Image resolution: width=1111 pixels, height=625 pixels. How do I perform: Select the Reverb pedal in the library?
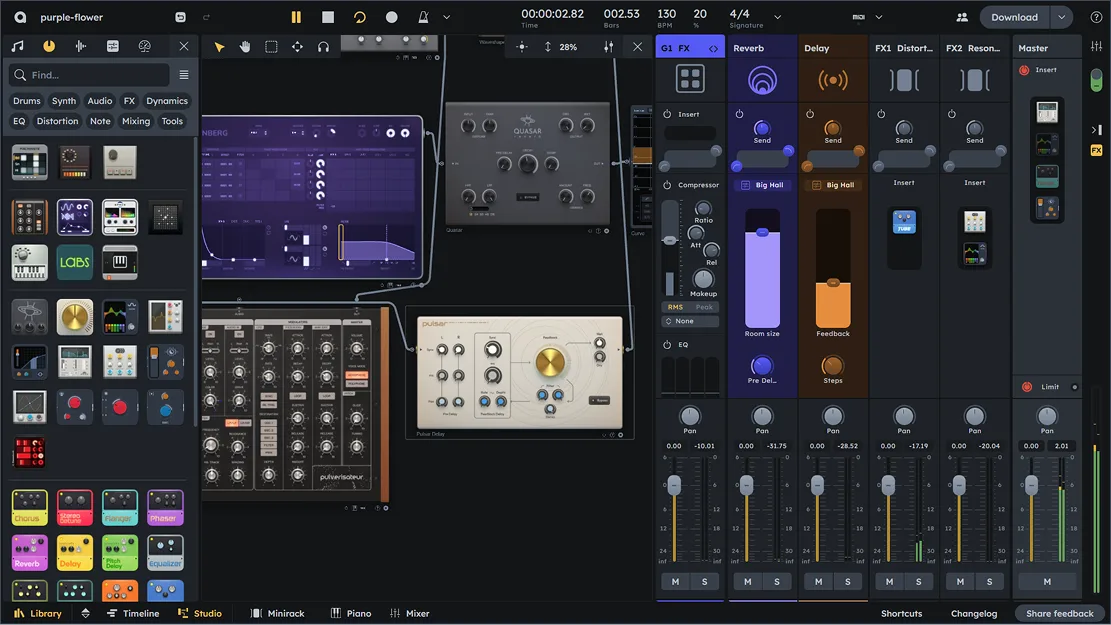pos(29,553)
